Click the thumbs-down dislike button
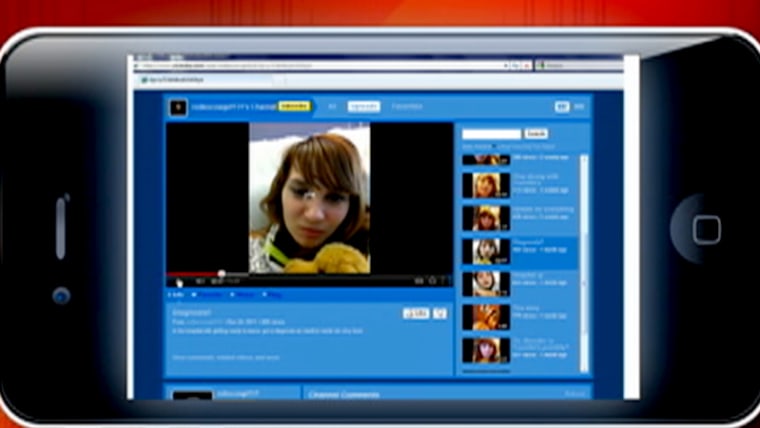This screenshot has height=428, width=760. 441,313
